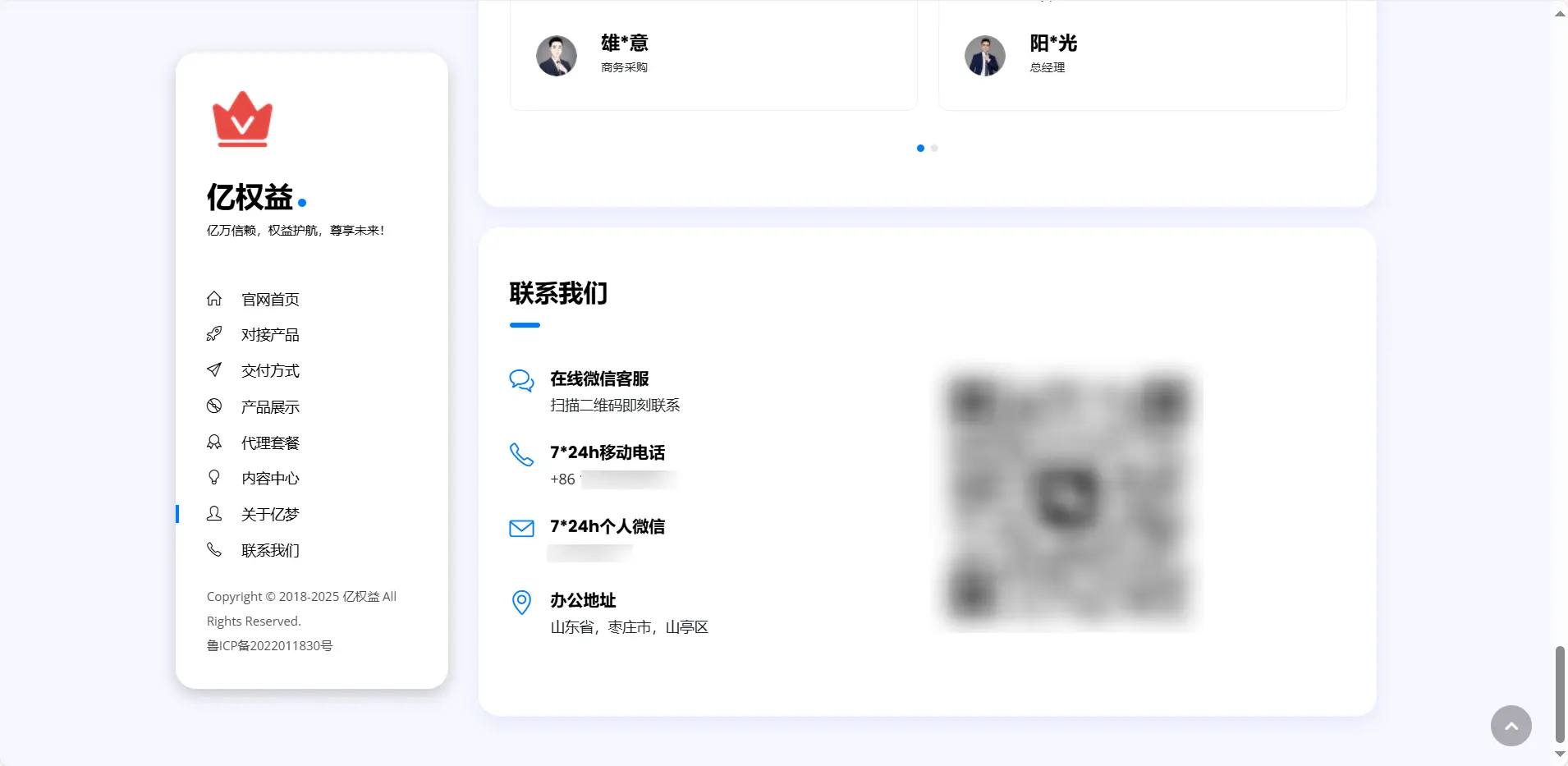
Task: Click the home icon beside 官网首页
Action: pyautogui.click(x=215, y=299)
